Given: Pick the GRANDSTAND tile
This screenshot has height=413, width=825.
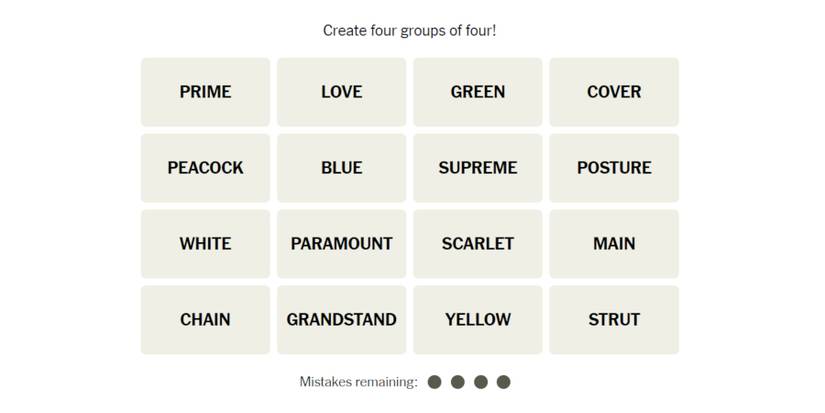Looking at the screenshot, I should point(341,320).
